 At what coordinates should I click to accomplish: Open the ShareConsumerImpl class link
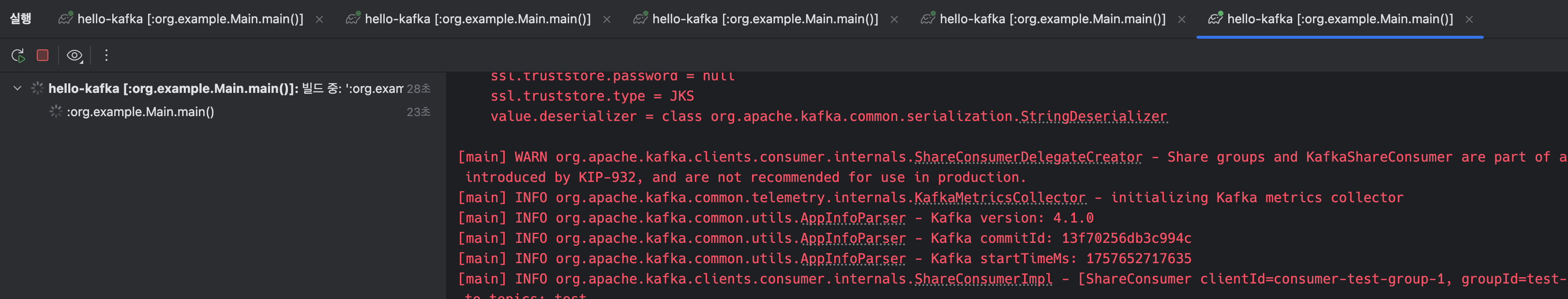[x=984, y=279]
